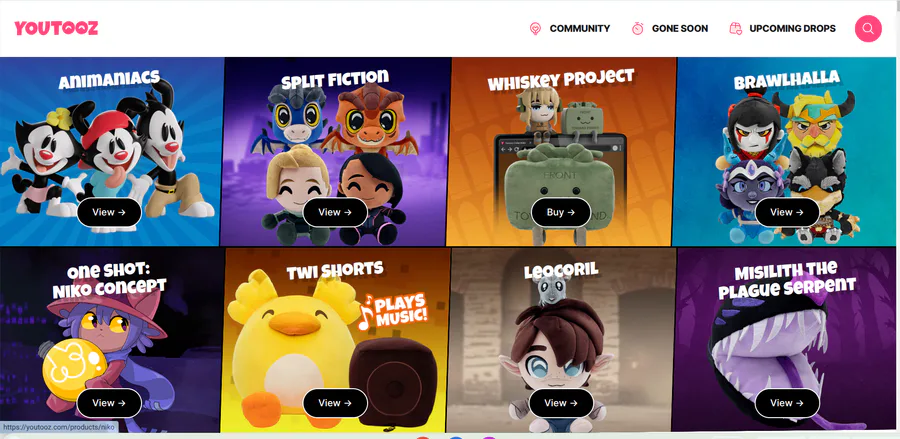Image resolution: width=900 pixels, height=439 pixels.
Task: Click the Youtooz logo
Action: pyautogui.click(x=56, y=28)
